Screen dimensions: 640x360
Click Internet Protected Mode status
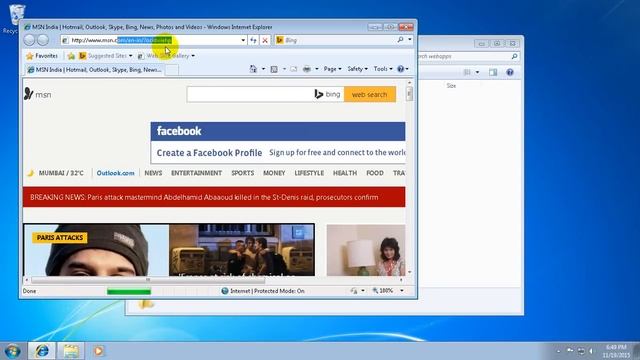(x=263, y=291)
